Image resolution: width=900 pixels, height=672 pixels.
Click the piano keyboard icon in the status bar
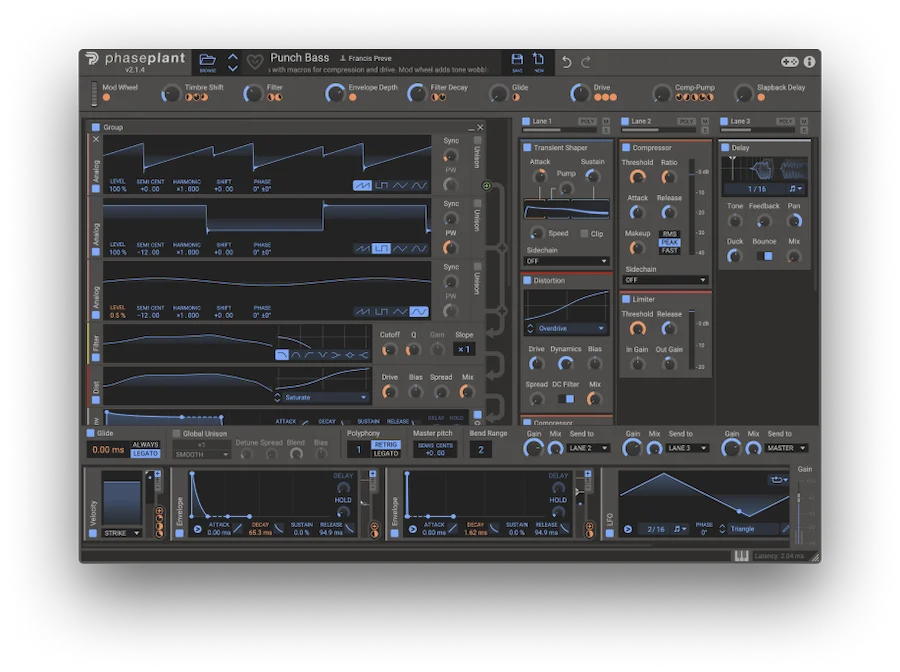point(741,556)
